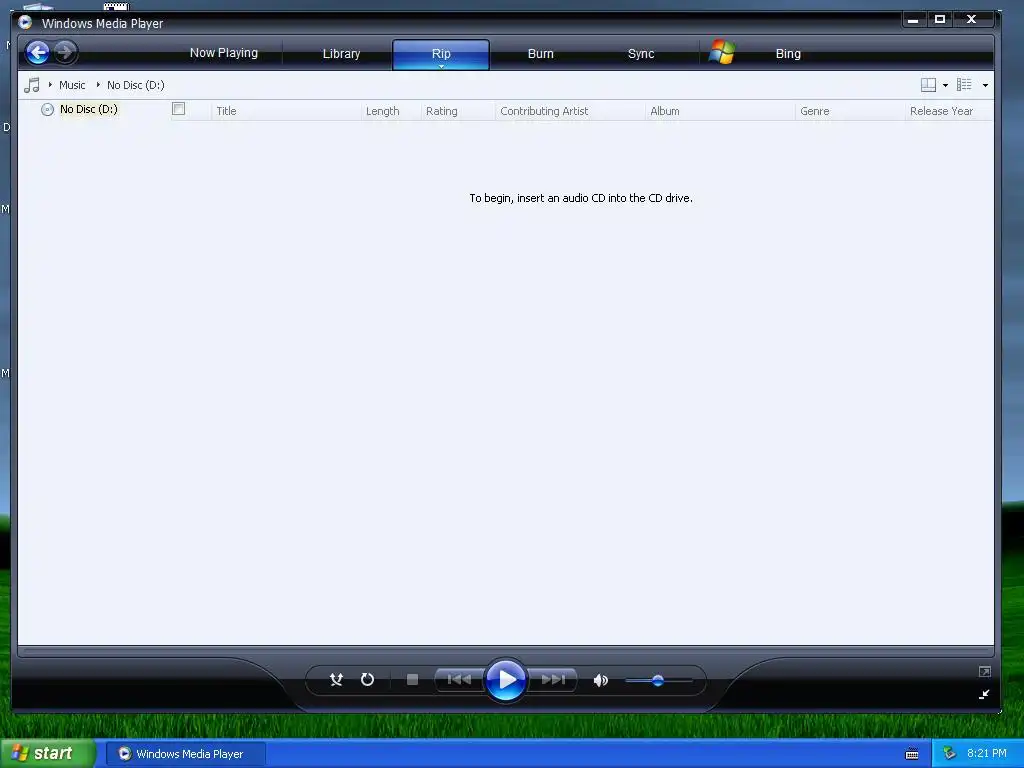This screenshot has width=1024, height=768.
Task: Select No Disc (D:) in navigation pane
Action: tap(89, 109)
